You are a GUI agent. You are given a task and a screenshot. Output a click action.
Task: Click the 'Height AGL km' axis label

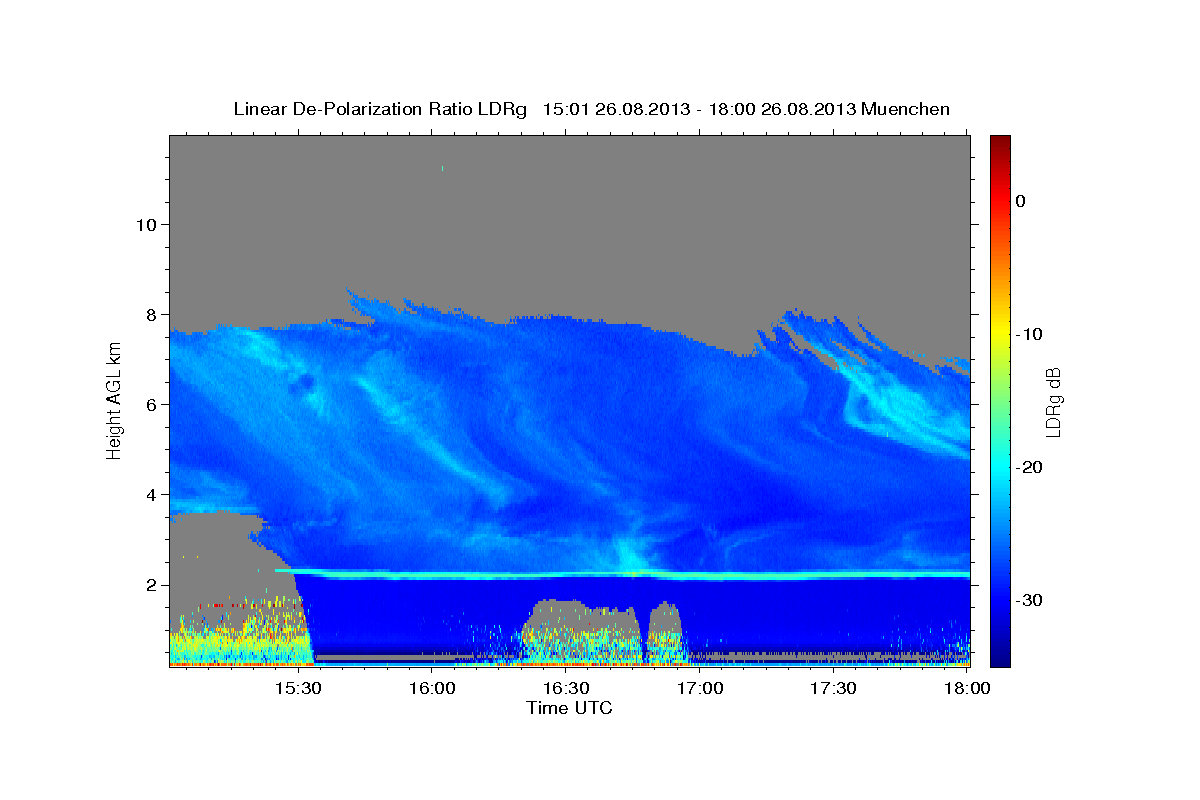pyautogui.click(x=114, y=401)
